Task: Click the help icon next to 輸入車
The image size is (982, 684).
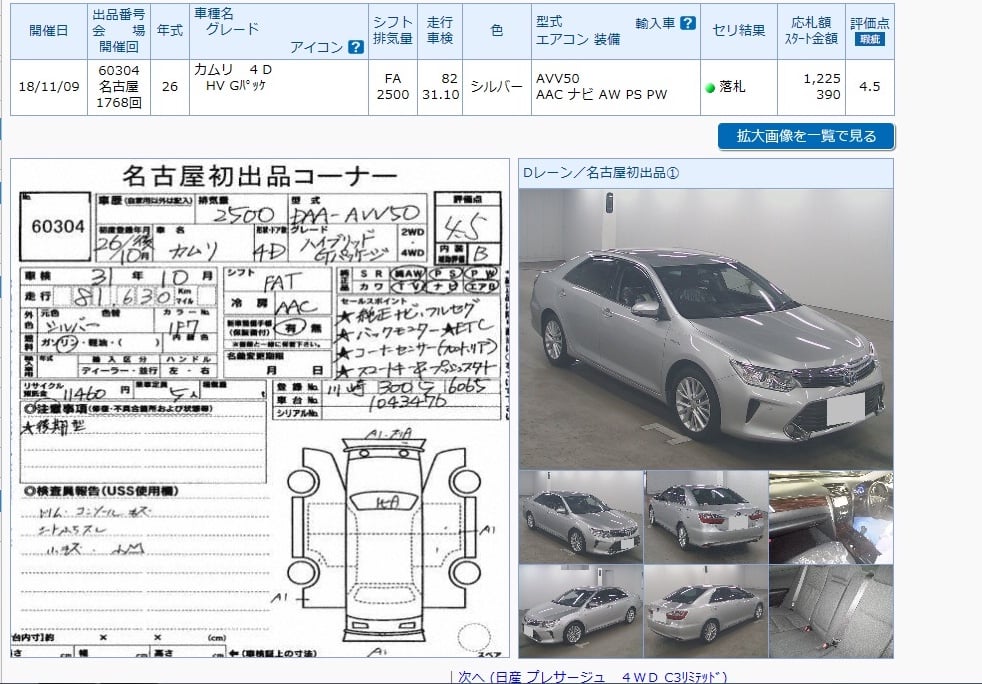Action: (688, 23)
